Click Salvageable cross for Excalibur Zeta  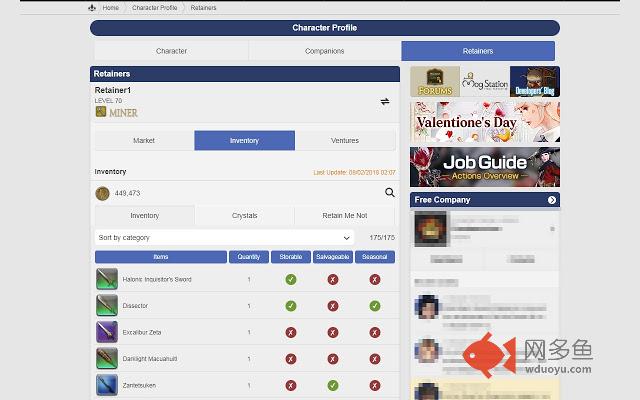point(333,332)
